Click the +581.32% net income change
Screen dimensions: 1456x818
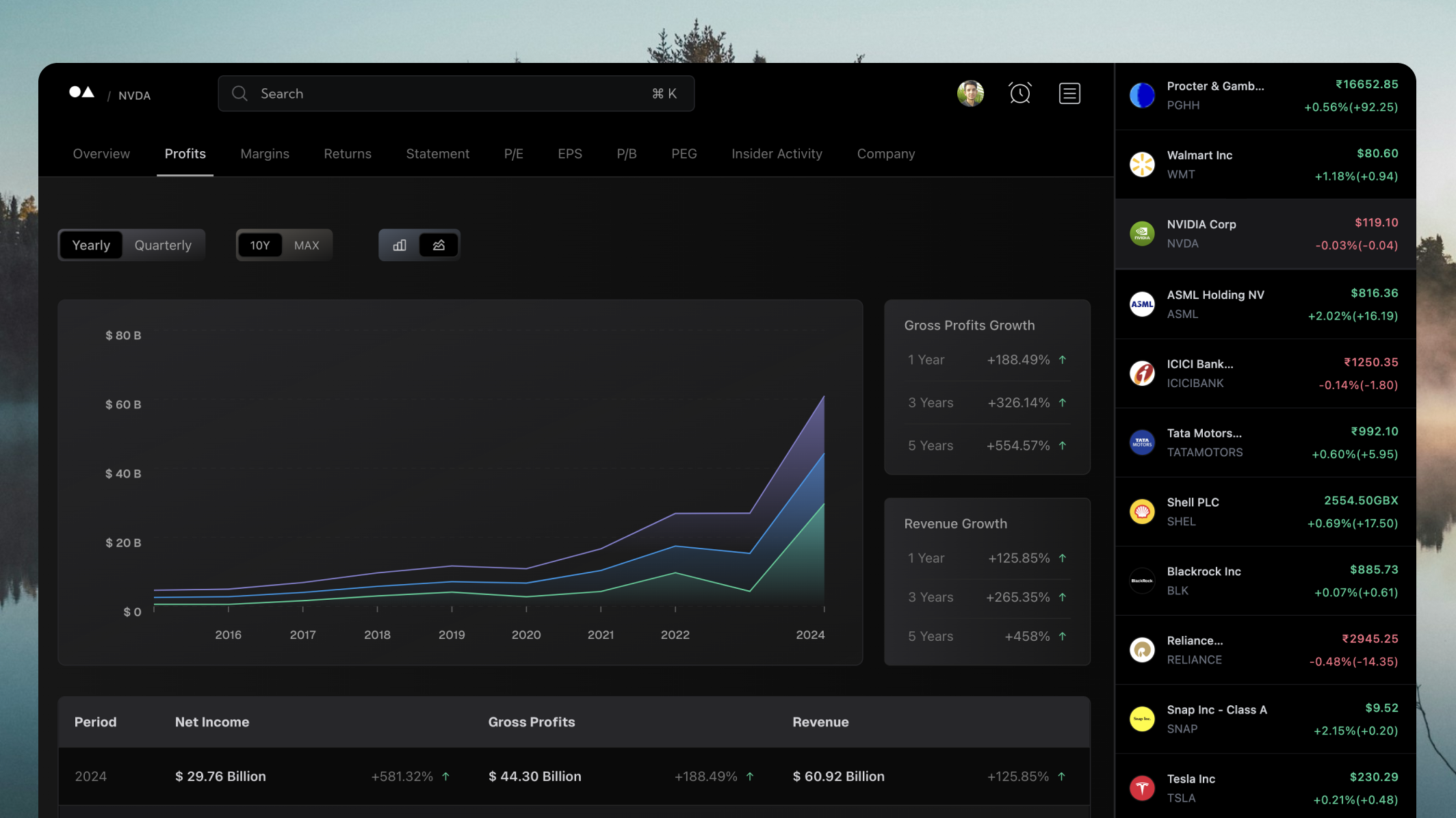(402, 776)
